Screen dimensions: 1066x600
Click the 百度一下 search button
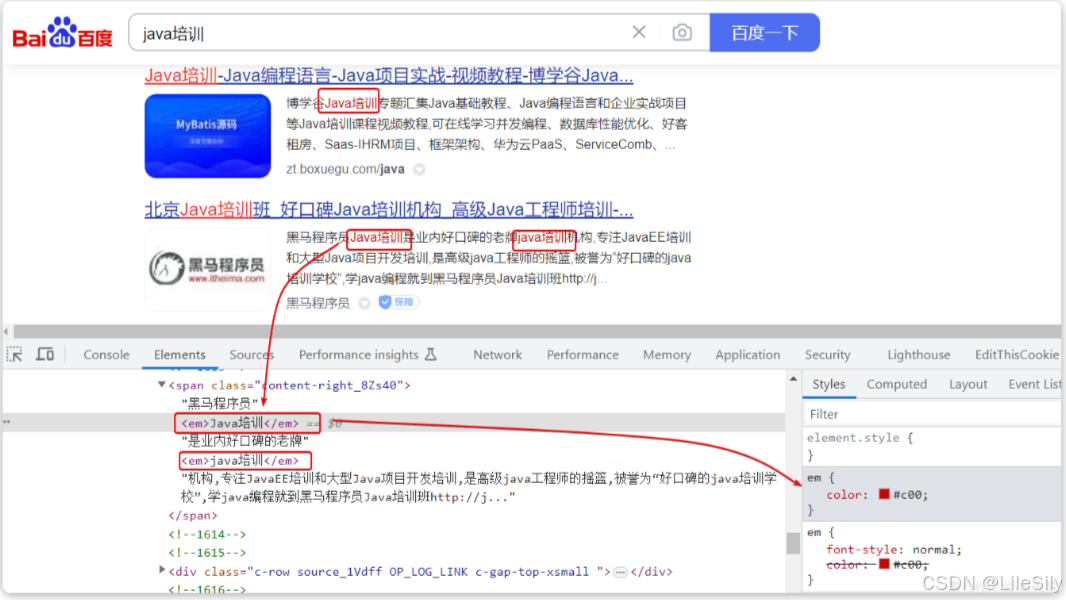764,32
